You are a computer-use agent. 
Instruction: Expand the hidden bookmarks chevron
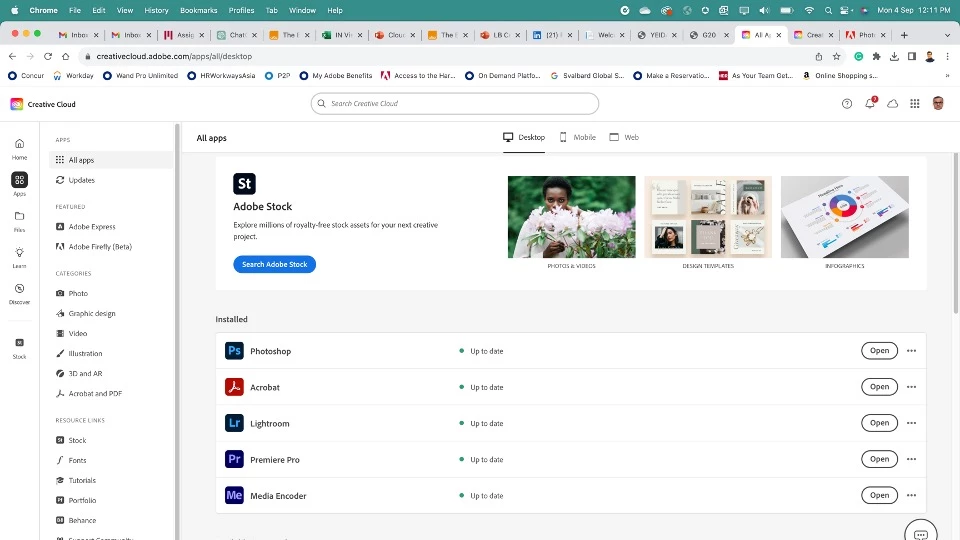pyautogui.click(x=947, y=76)
